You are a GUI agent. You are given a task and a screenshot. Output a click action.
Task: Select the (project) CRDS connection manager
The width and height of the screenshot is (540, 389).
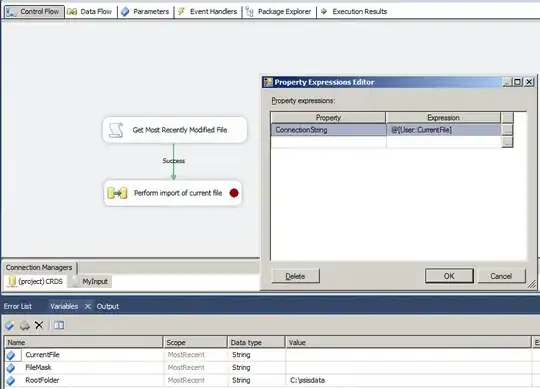pos(36,281)
